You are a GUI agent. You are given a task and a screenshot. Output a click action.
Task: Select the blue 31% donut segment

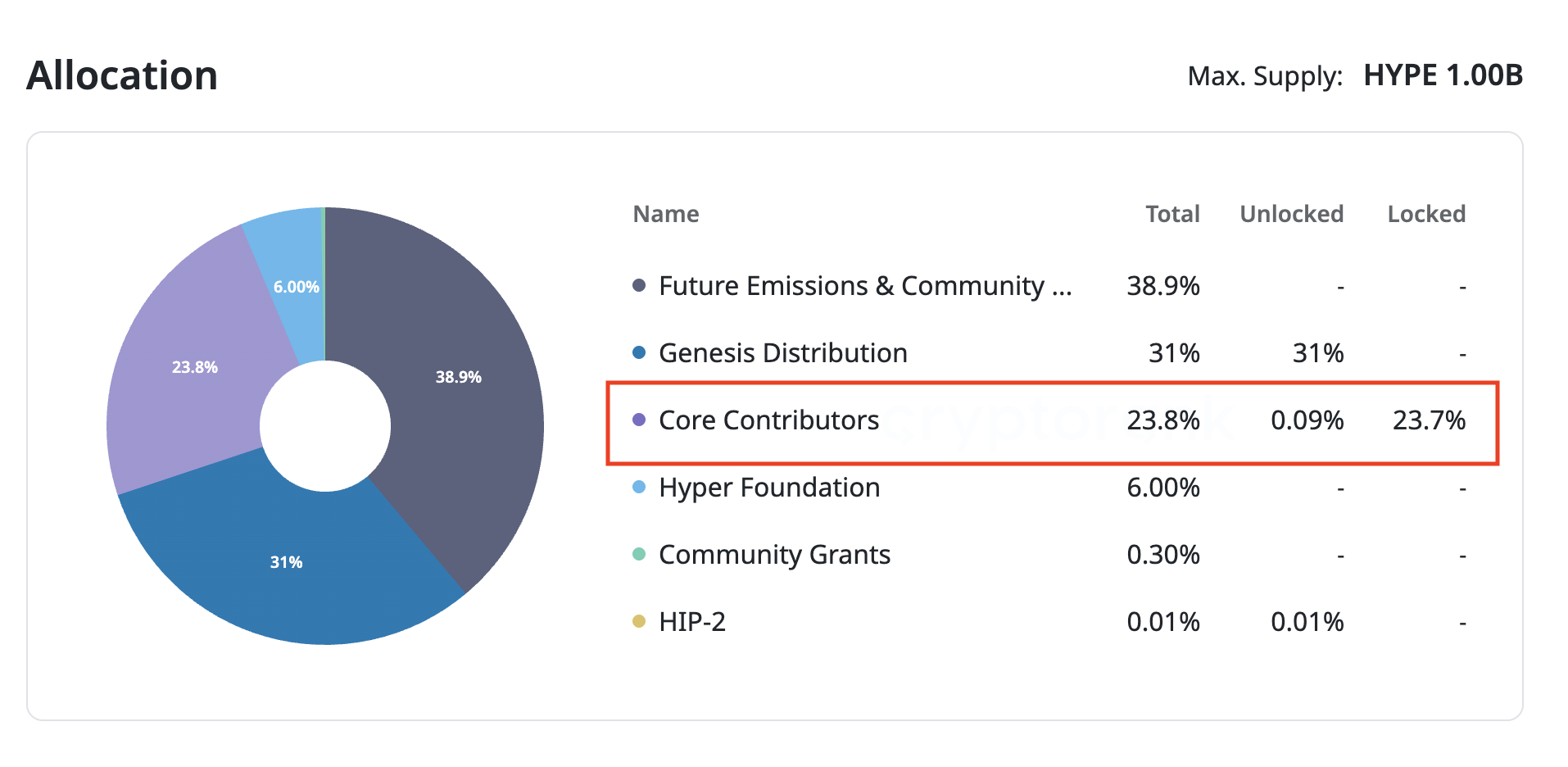pos(287,562)
